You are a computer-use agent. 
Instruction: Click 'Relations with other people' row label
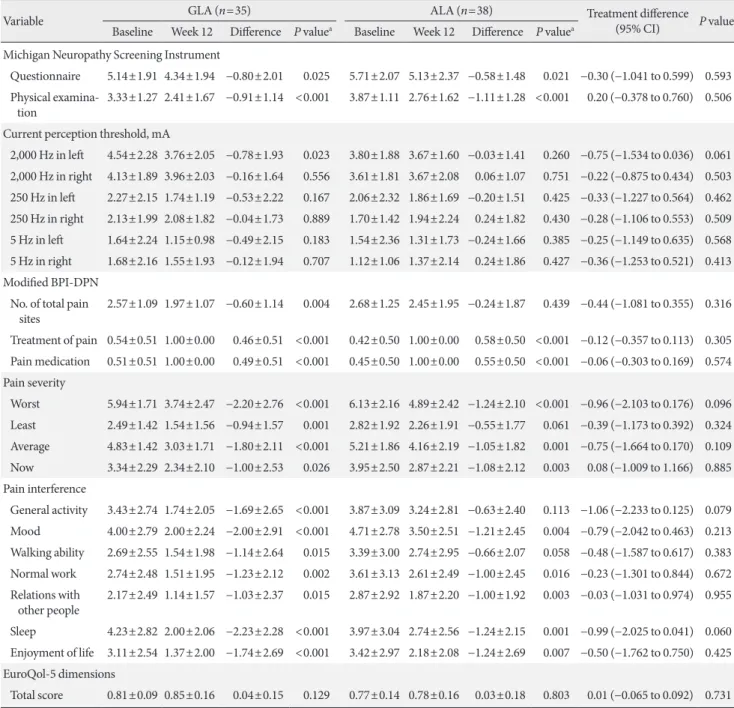tap(45, 602)
